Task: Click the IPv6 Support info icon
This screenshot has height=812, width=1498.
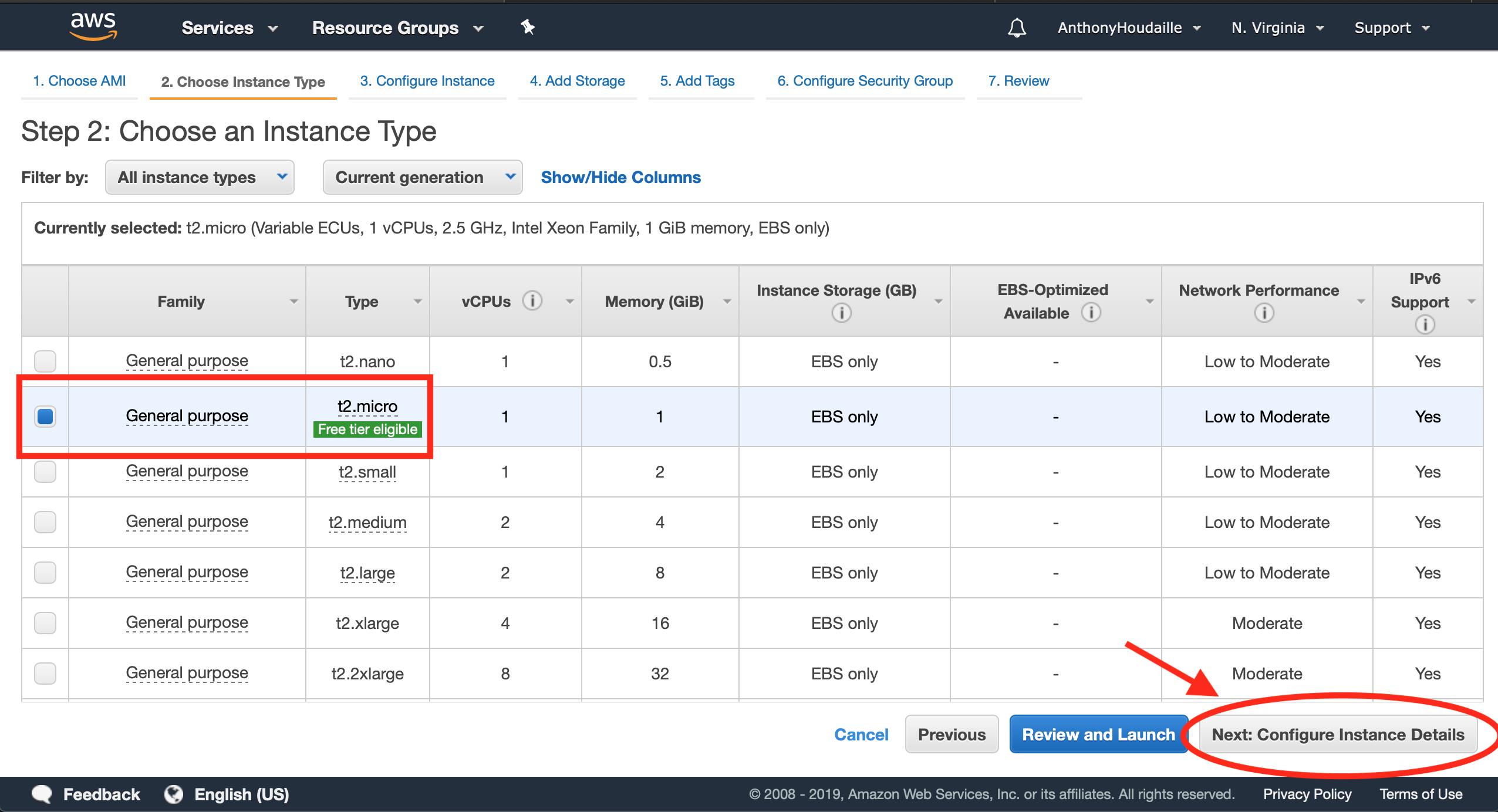Action: [1425, 324]
